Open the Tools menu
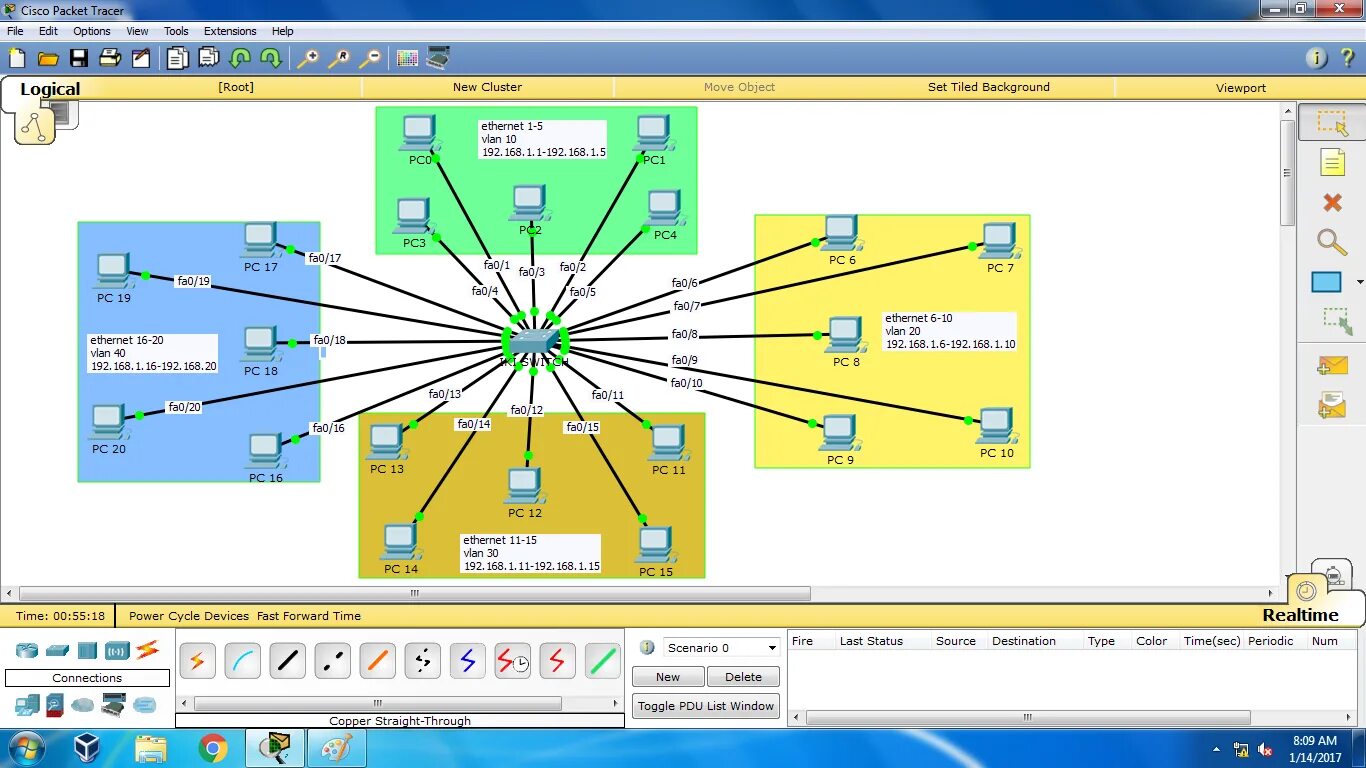Screen dimensions: 1366x768 [x=176, y=31]
